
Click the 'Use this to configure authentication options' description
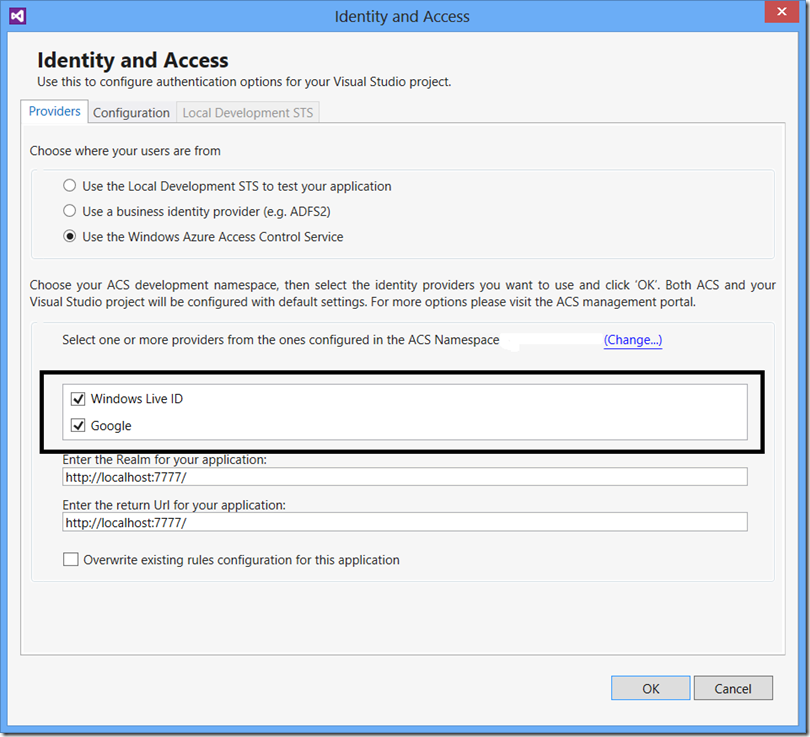point(244,82)
